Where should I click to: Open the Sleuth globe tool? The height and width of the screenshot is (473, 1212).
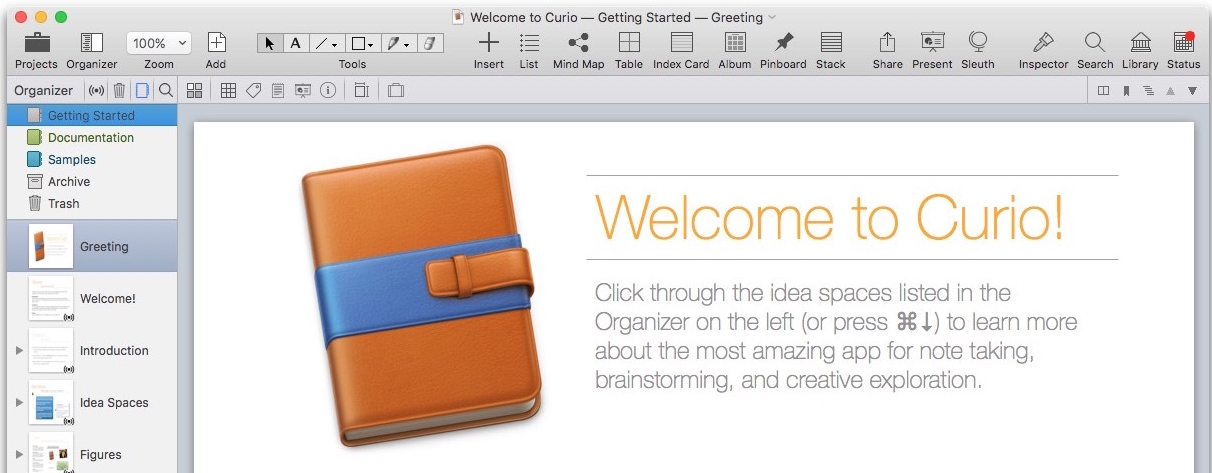click(x=978, y=42)
